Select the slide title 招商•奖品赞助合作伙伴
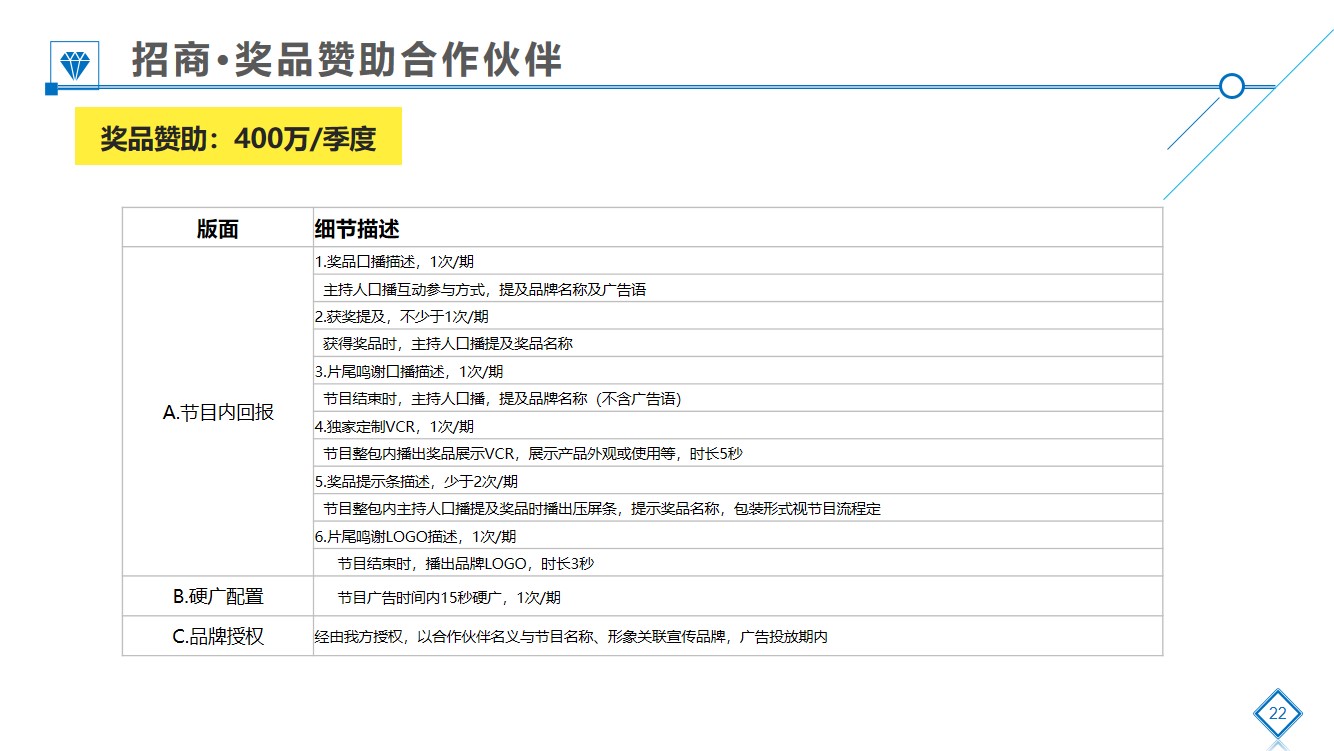 point(346,60)
